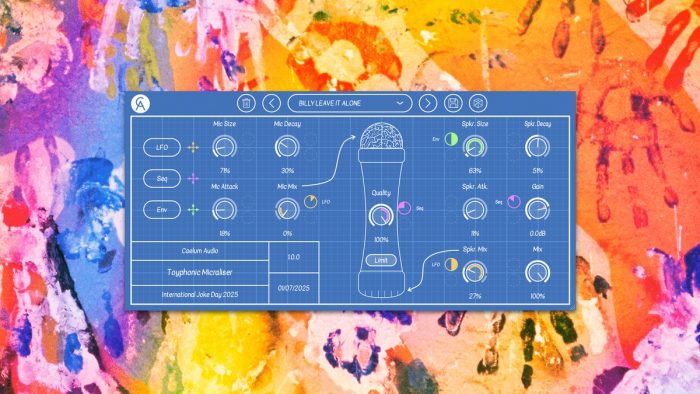Click the Mic Size knob
700x394 pixels.
(x=224, y=147)
